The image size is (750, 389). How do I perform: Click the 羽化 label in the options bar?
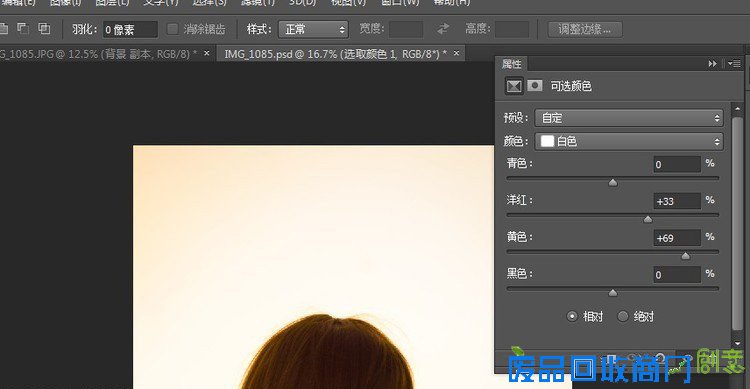85,29
